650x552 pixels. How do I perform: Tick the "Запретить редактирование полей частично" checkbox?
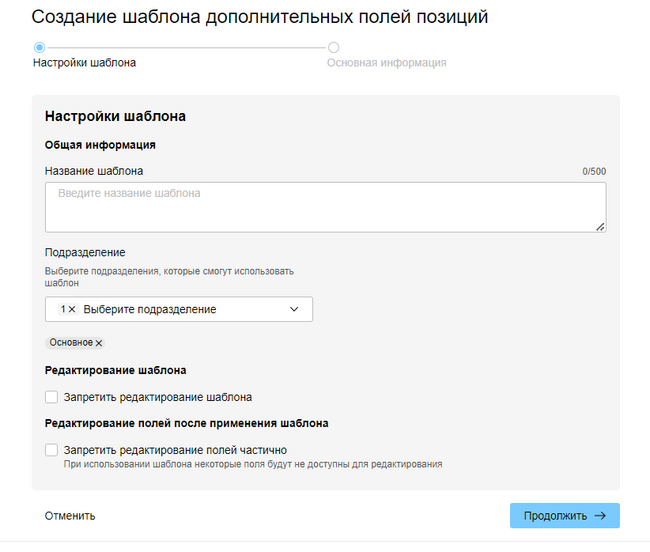coord(52,450)
